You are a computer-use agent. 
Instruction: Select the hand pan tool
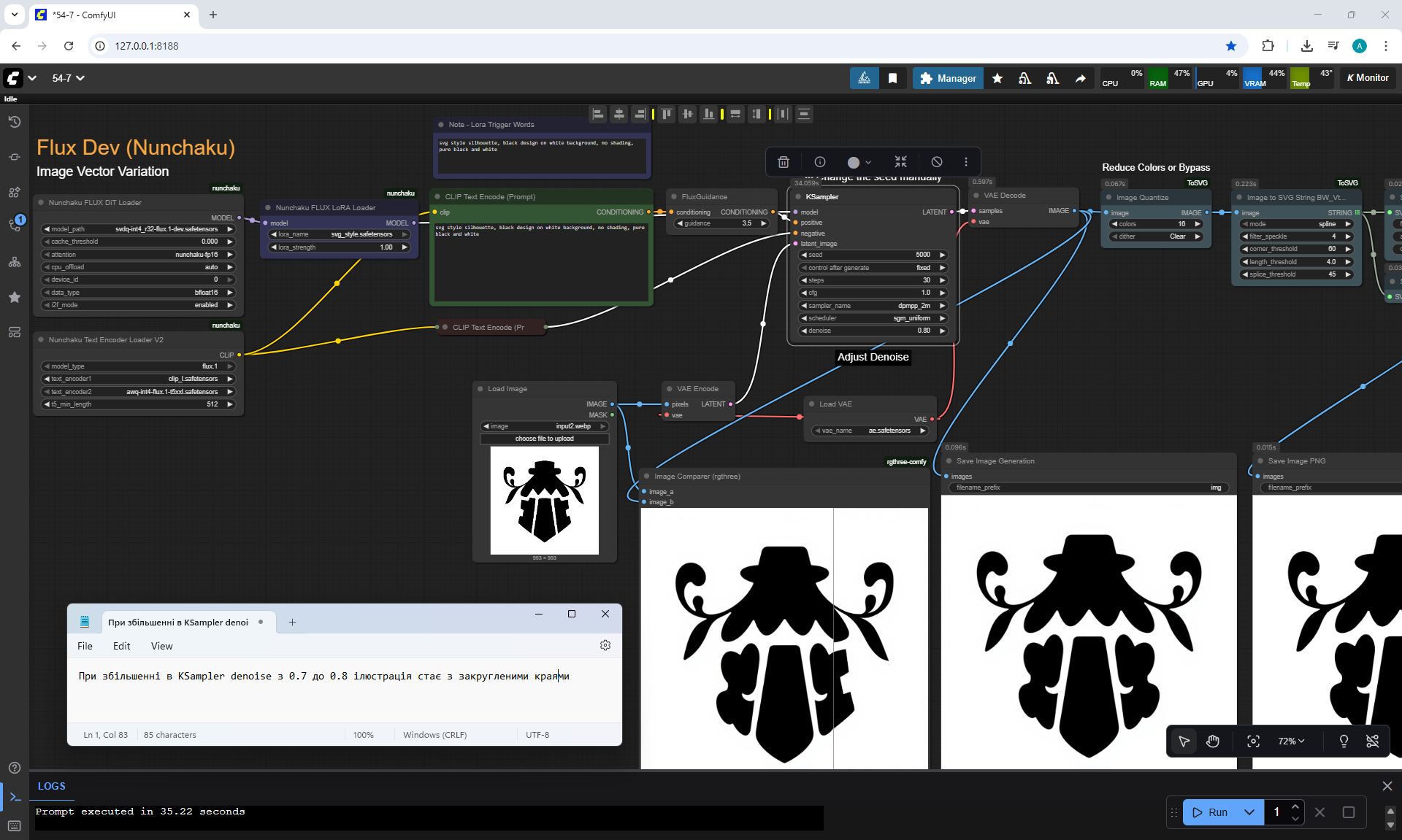coord(1213,741)
